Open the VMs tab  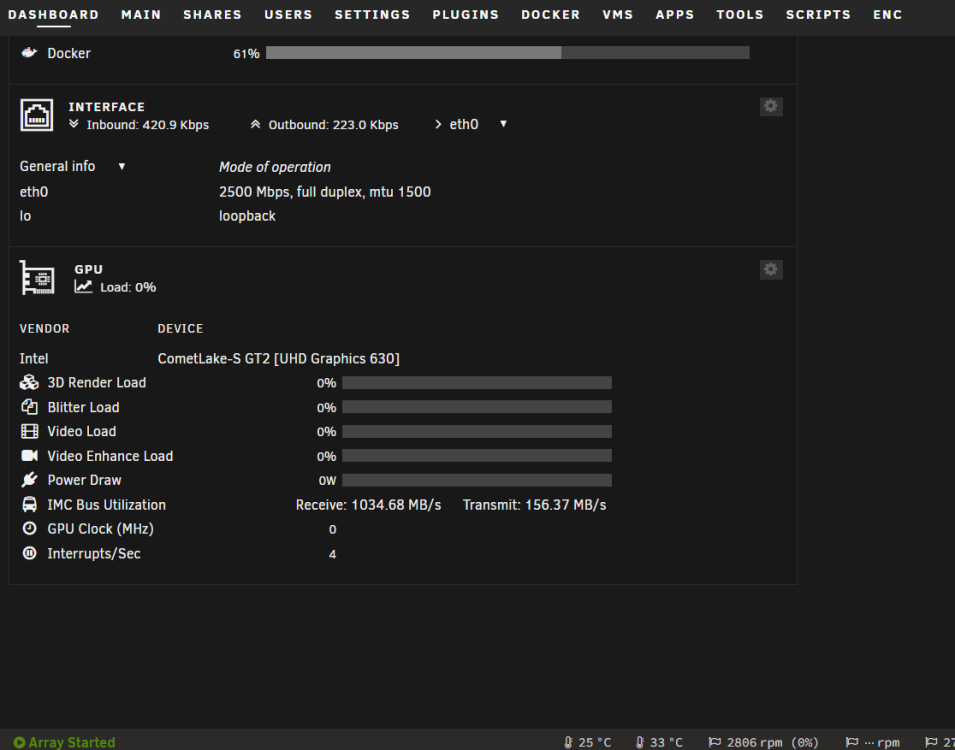[618, 15]
